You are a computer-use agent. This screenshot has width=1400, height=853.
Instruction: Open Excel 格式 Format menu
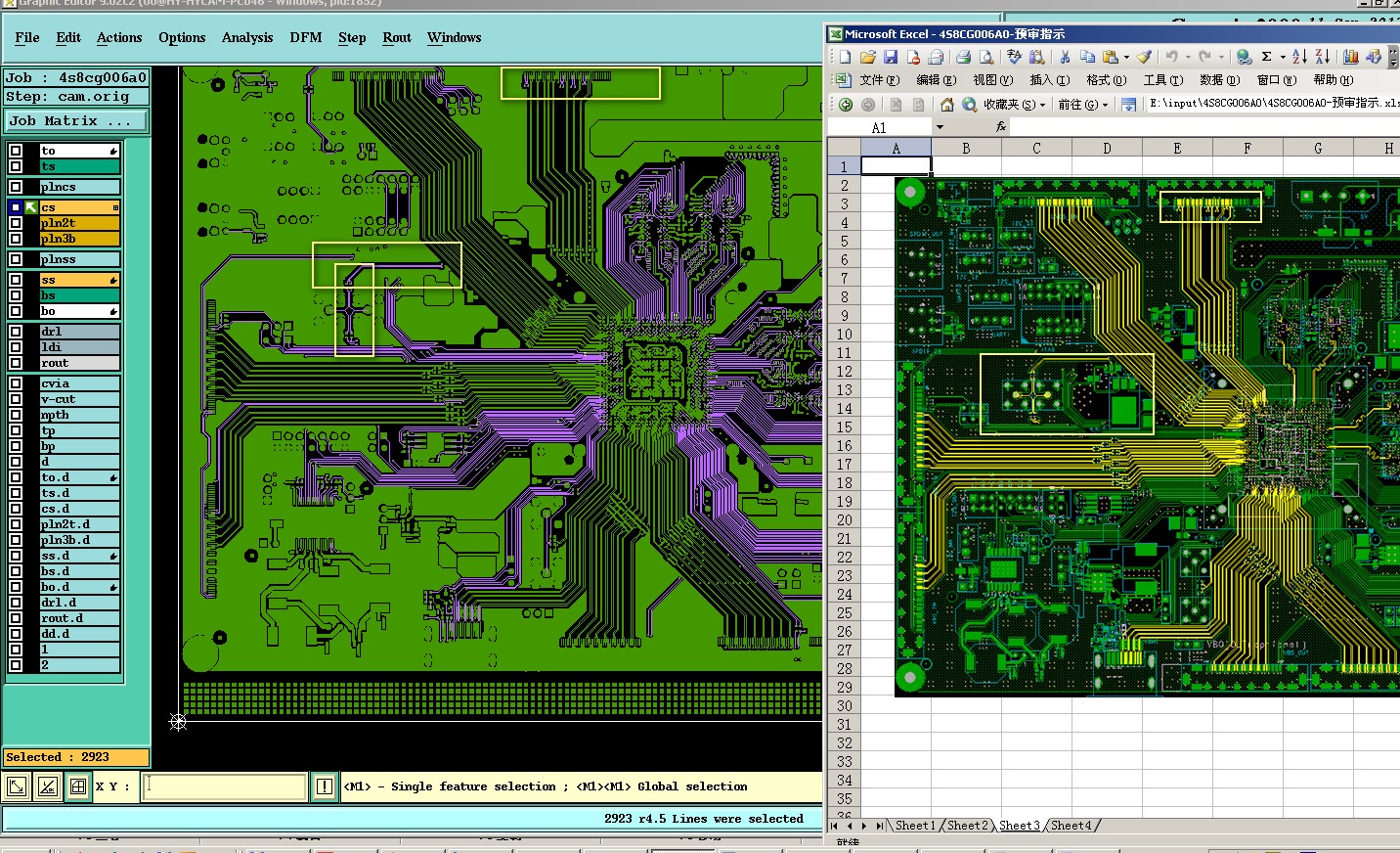1106,80
